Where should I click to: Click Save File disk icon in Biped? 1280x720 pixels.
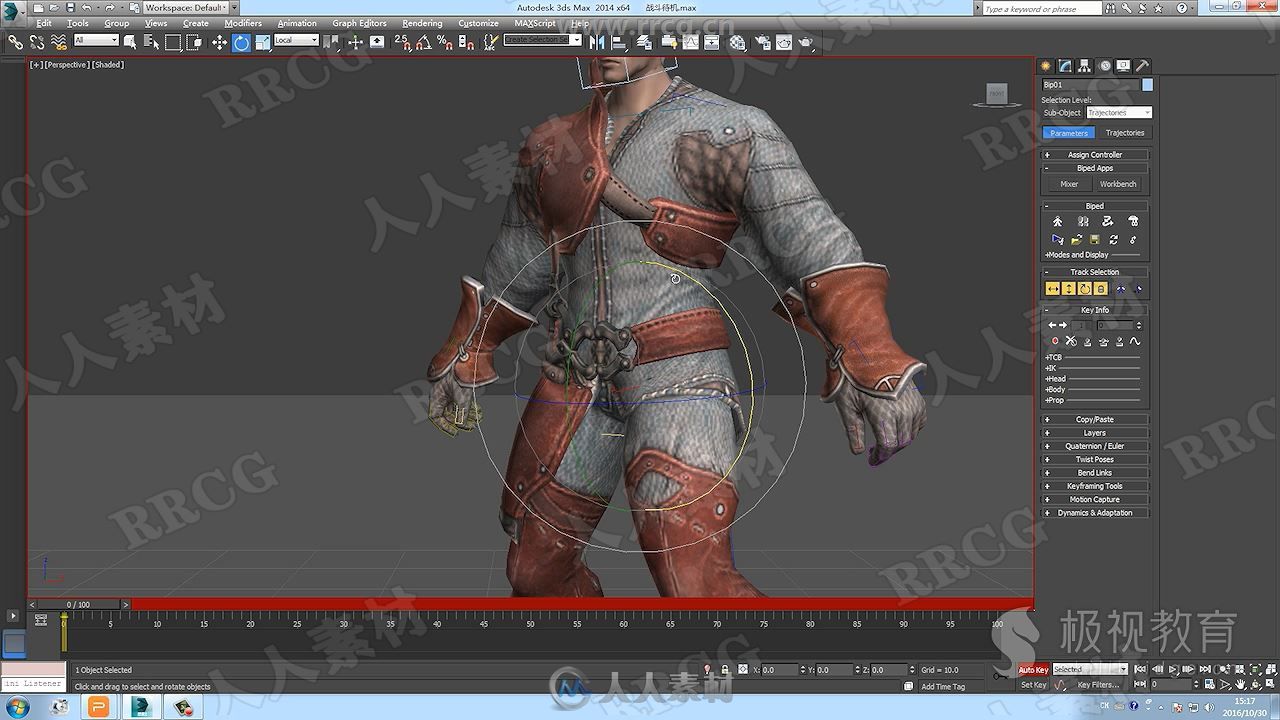click(1095, 240)
